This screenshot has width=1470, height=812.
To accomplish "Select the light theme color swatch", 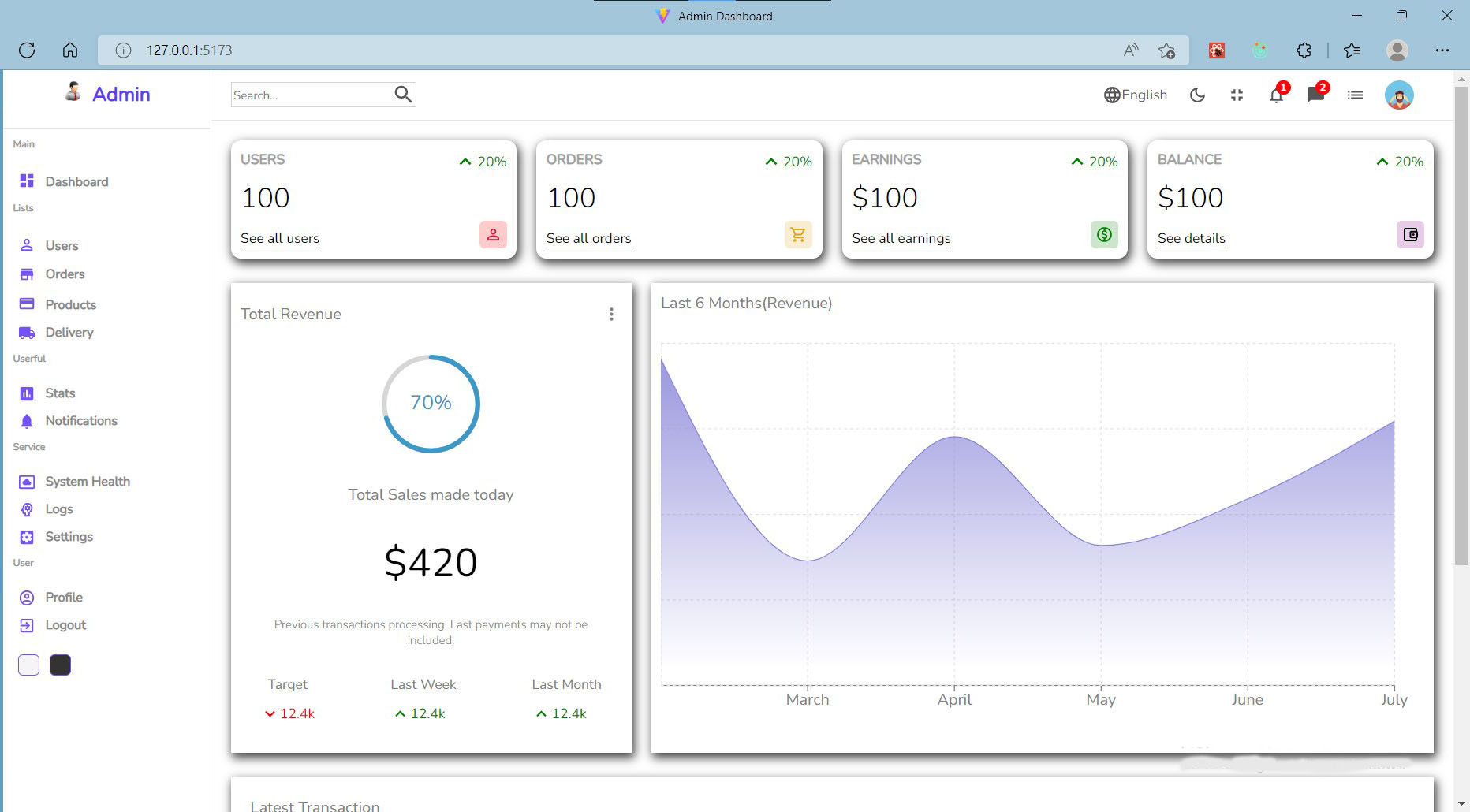I will tap(28, 665).
